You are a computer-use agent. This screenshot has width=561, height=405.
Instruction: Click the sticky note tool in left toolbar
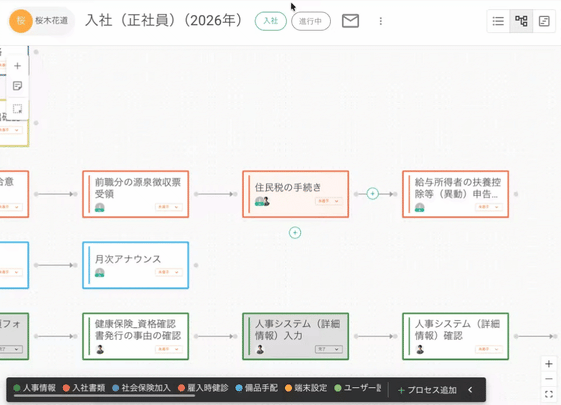17,86
